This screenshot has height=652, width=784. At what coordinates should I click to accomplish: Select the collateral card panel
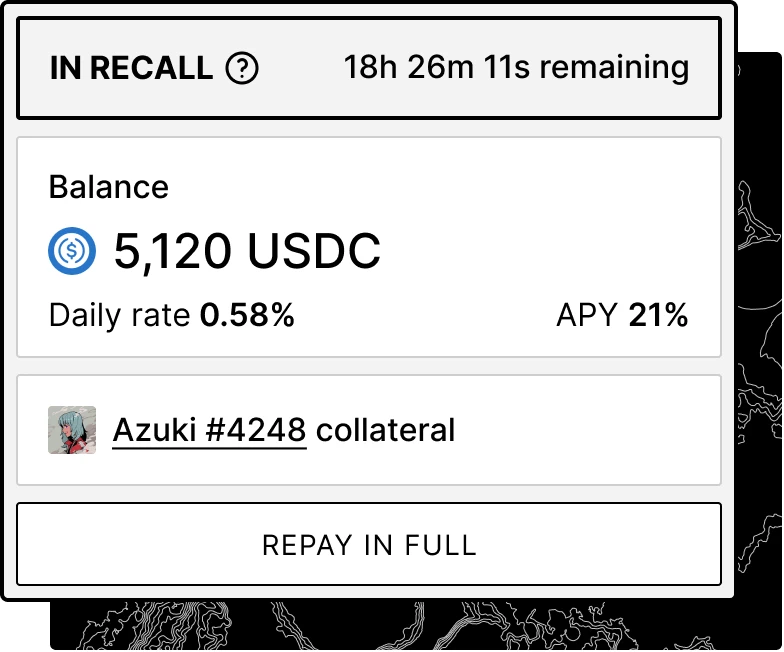[369, 430]
